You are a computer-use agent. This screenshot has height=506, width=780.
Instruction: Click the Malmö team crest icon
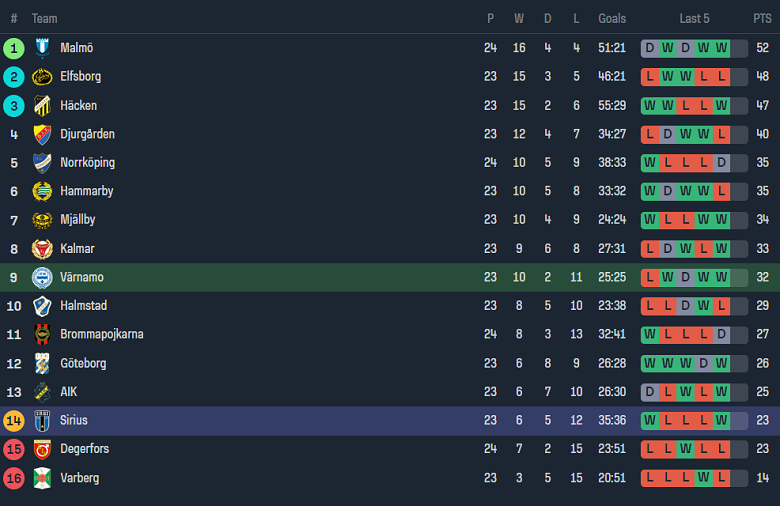coord(42,48)
